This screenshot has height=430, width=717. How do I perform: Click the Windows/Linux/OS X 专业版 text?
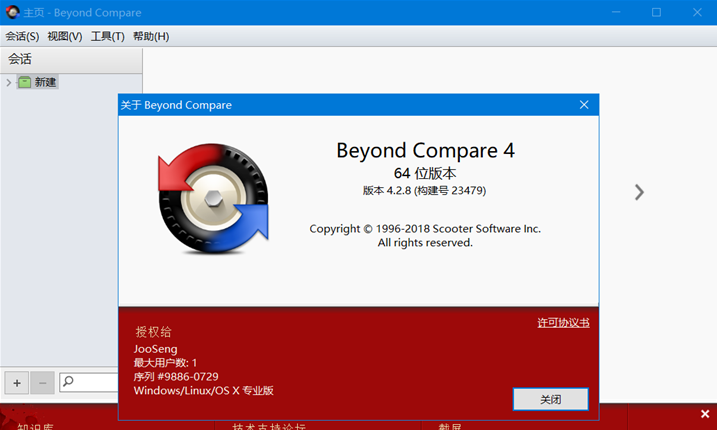point(203,390)
